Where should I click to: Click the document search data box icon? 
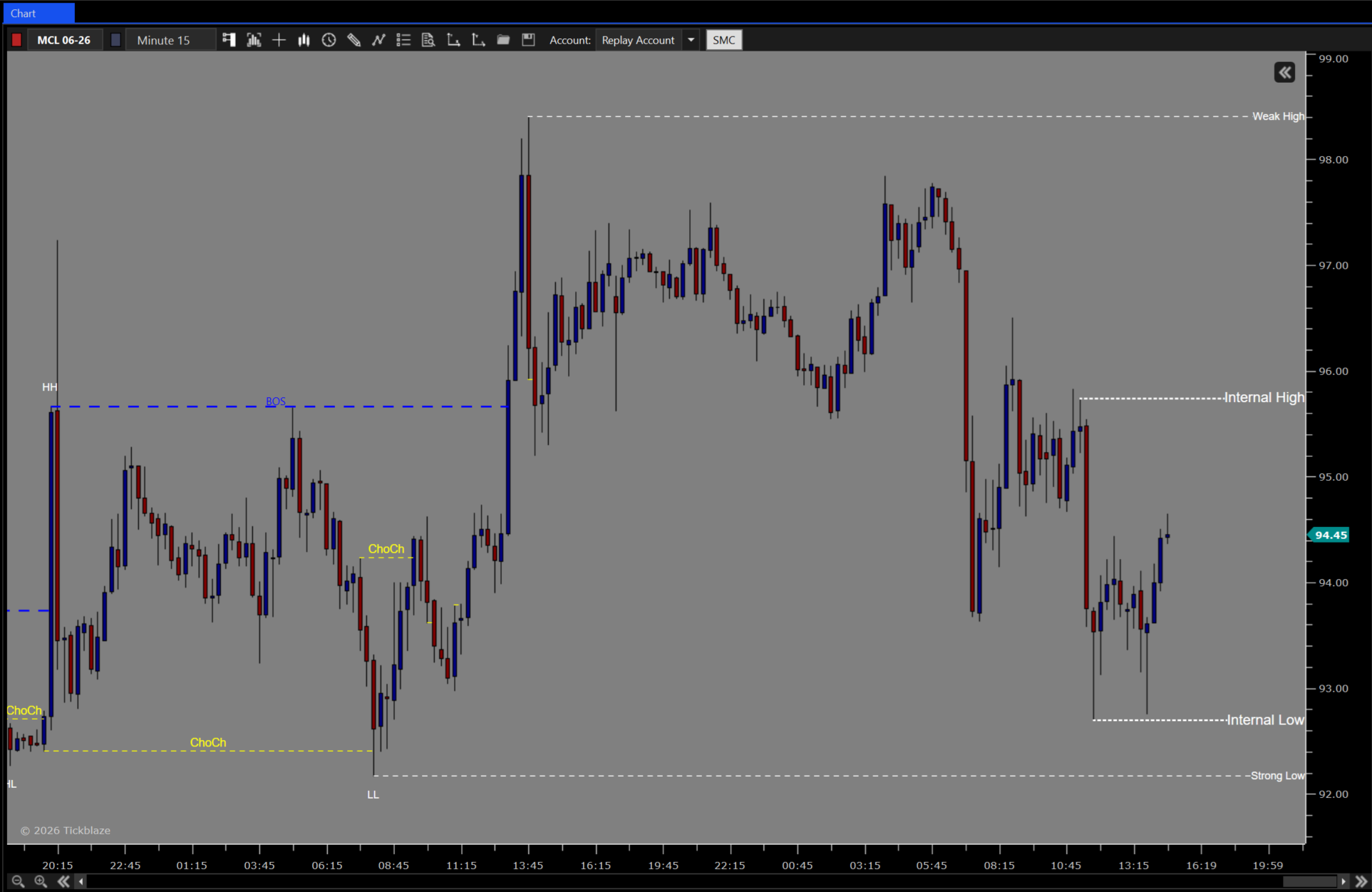[x=428, y=40]
